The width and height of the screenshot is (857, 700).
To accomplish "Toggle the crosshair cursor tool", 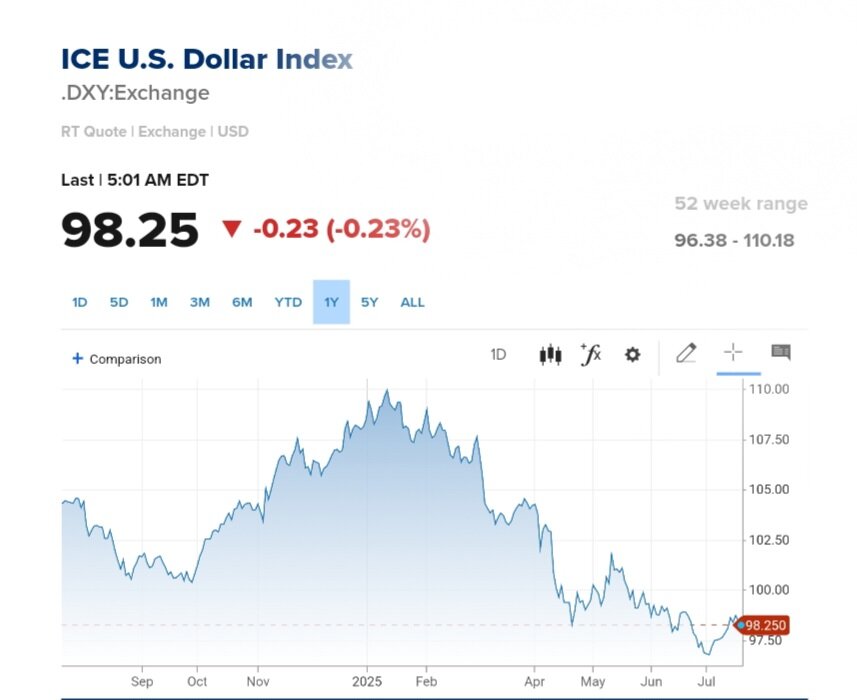I will [733, 352].
